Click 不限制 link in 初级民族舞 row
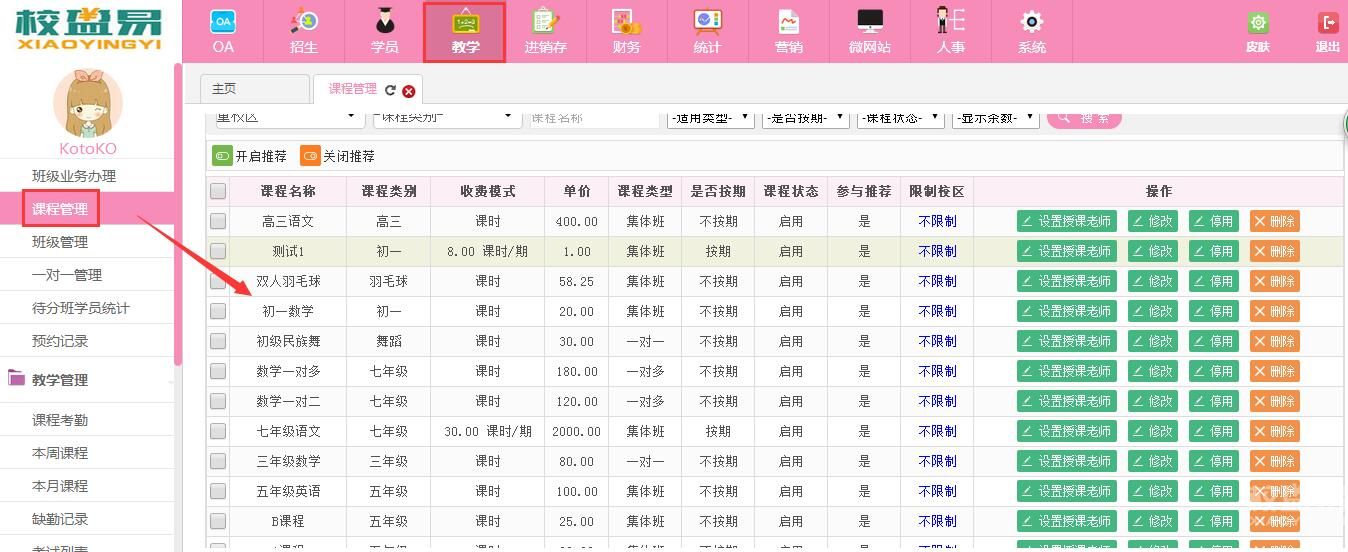 (x=937, y=342)
